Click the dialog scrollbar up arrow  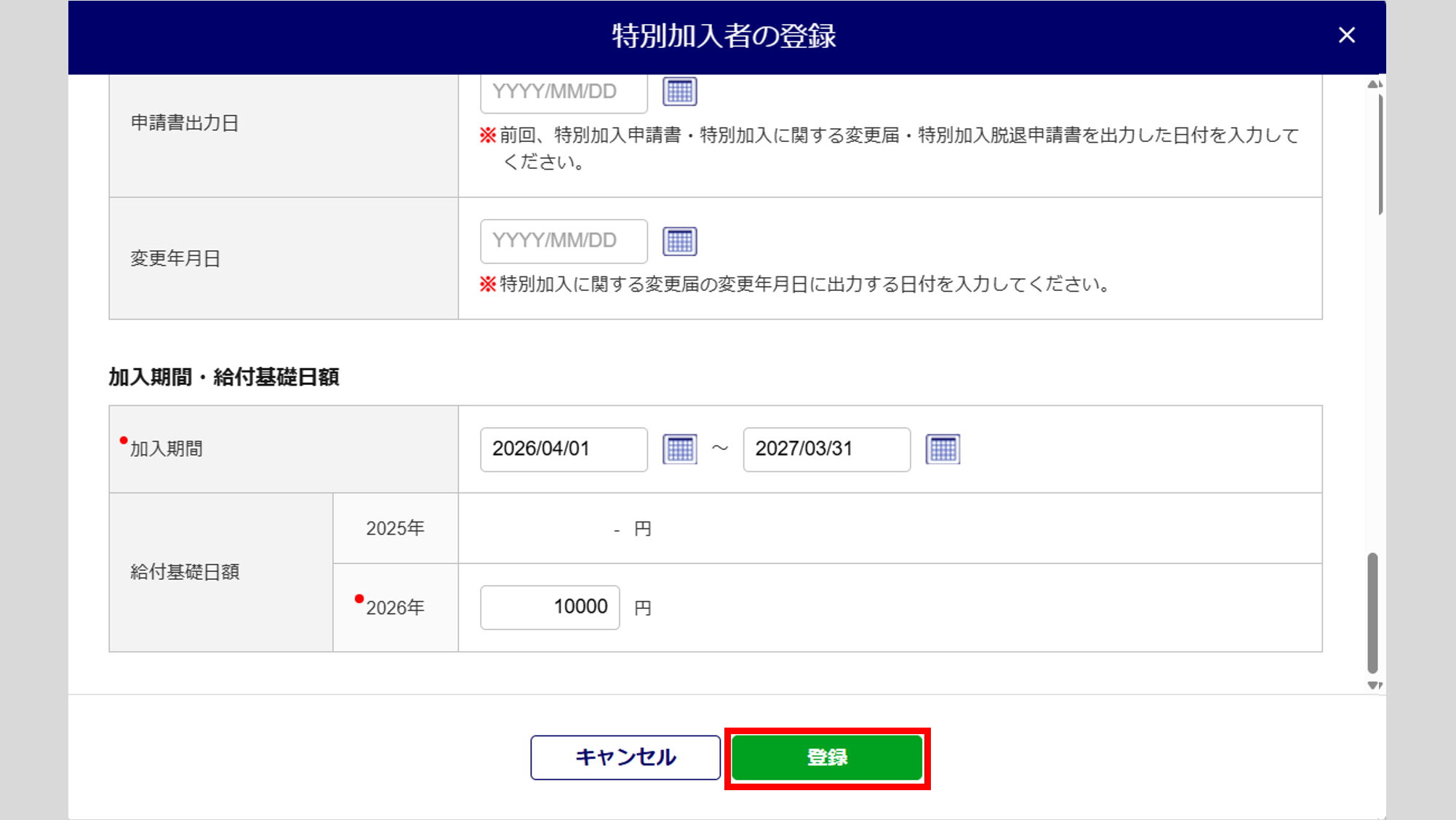[1373, 84]
